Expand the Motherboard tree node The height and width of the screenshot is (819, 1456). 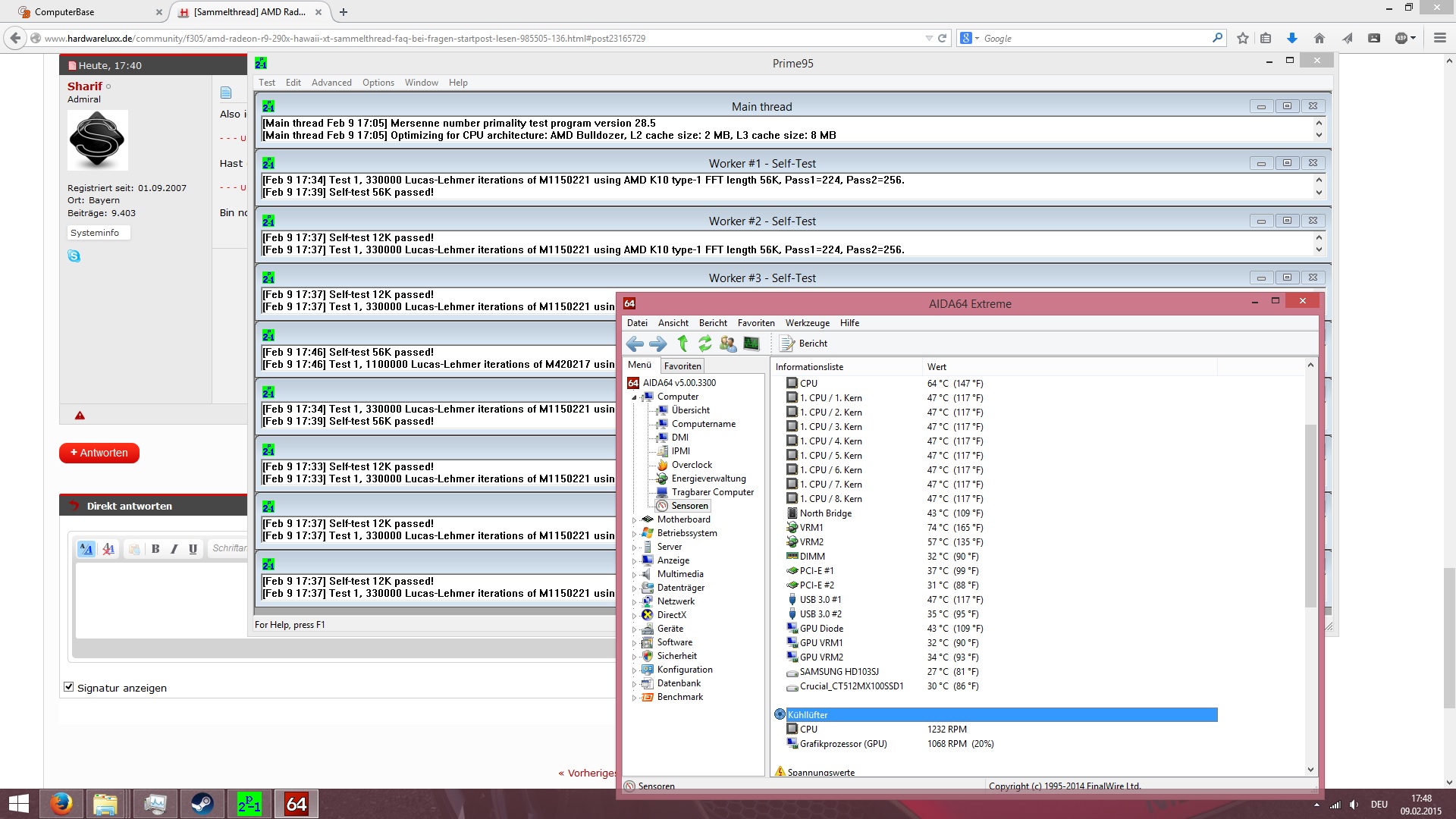pos(634,520)
